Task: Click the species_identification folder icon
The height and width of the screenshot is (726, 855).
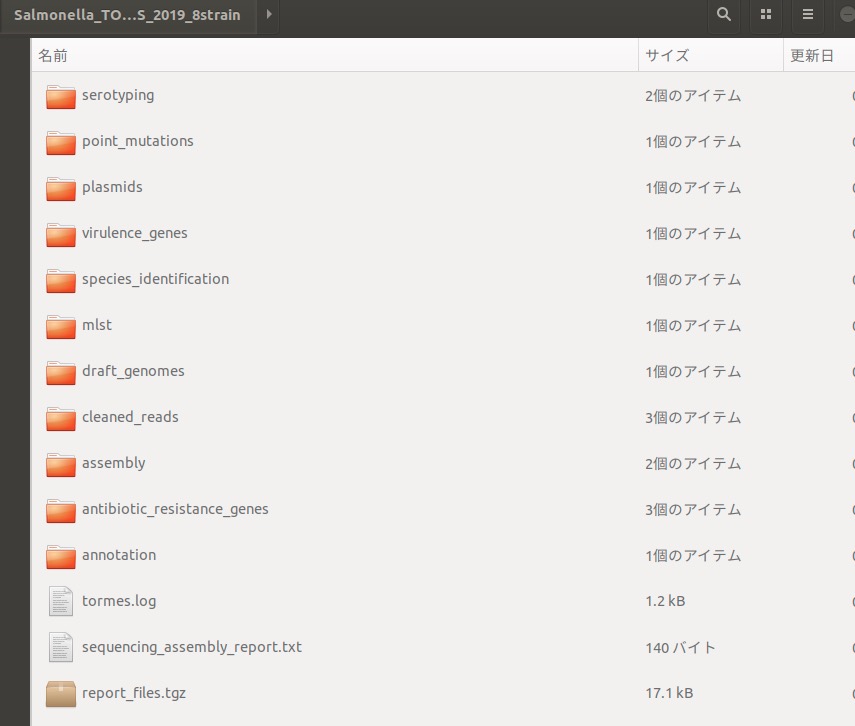Action: point(61,280)
